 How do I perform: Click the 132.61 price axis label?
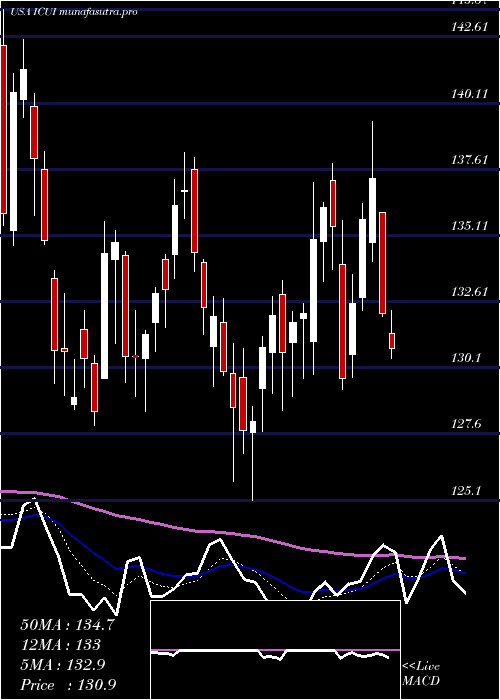pos(469,292)
